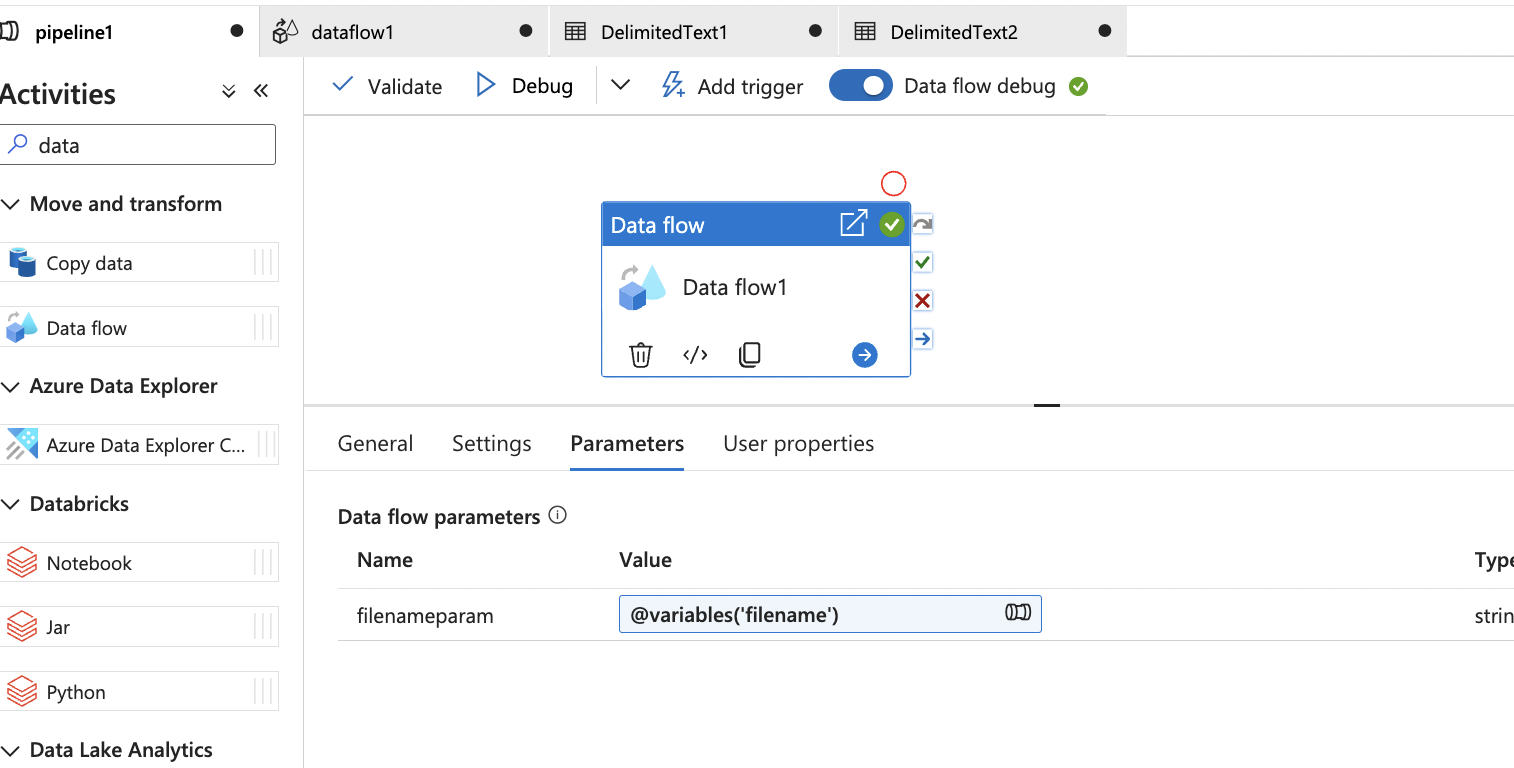
Task: Open the Settings properties tab
Action: 492,444
